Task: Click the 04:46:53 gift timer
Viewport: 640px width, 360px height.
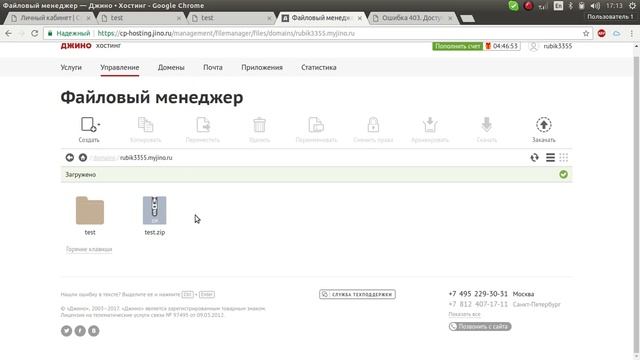Action: tap(502, 46)
